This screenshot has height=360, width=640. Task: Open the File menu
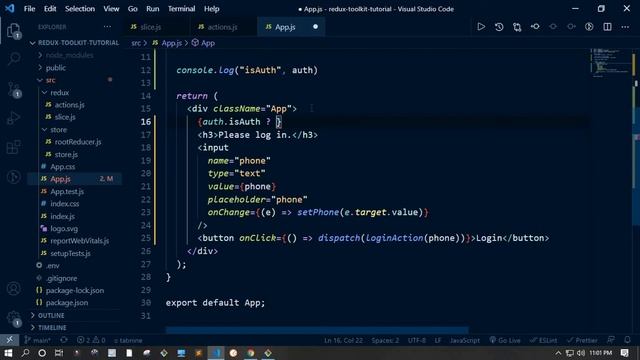tap(29, 9)
